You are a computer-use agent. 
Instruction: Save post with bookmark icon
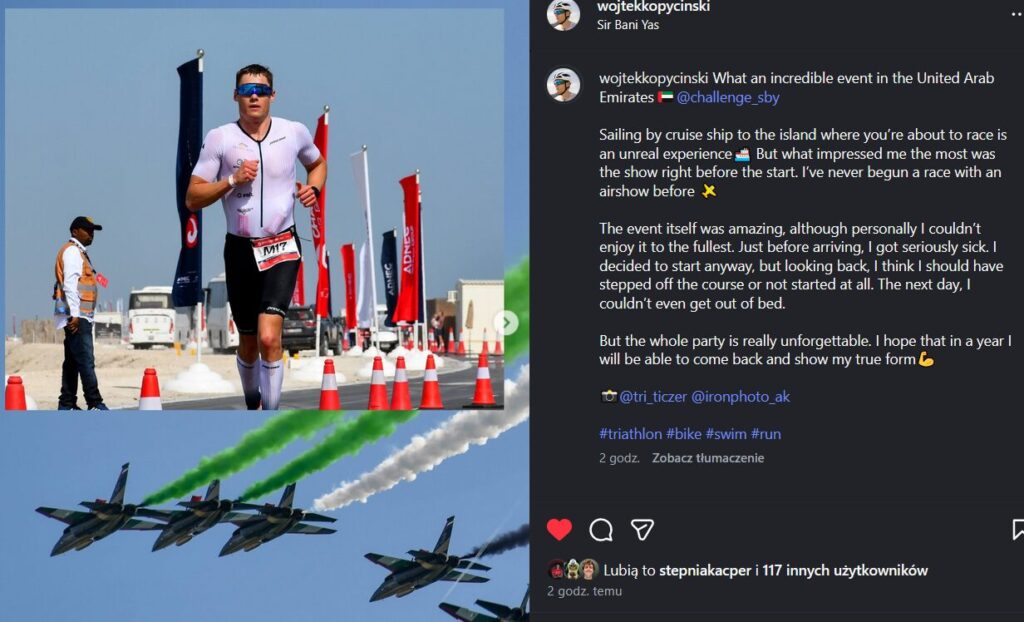click(1017, 530)
